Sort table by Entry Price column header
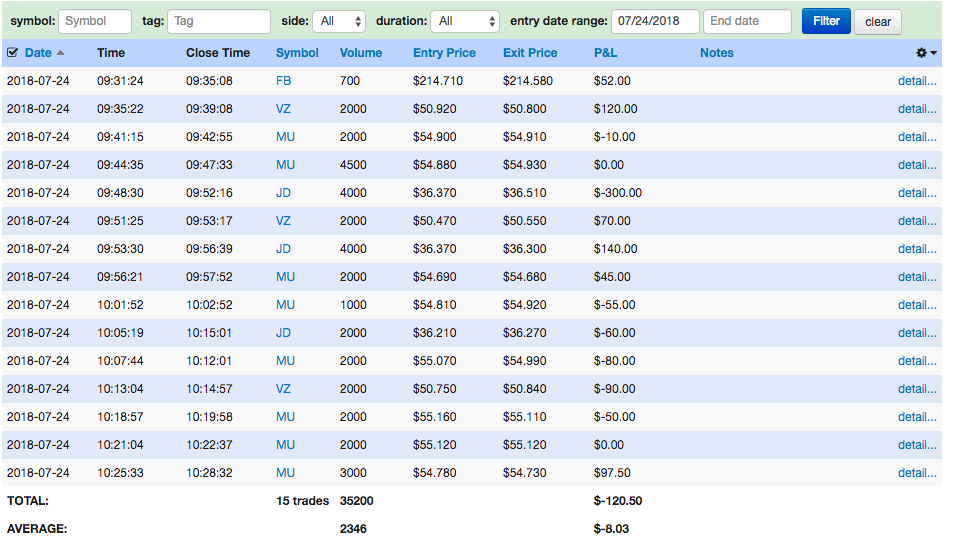The height and width of the screenshot is (555, 956). (444, 53)
